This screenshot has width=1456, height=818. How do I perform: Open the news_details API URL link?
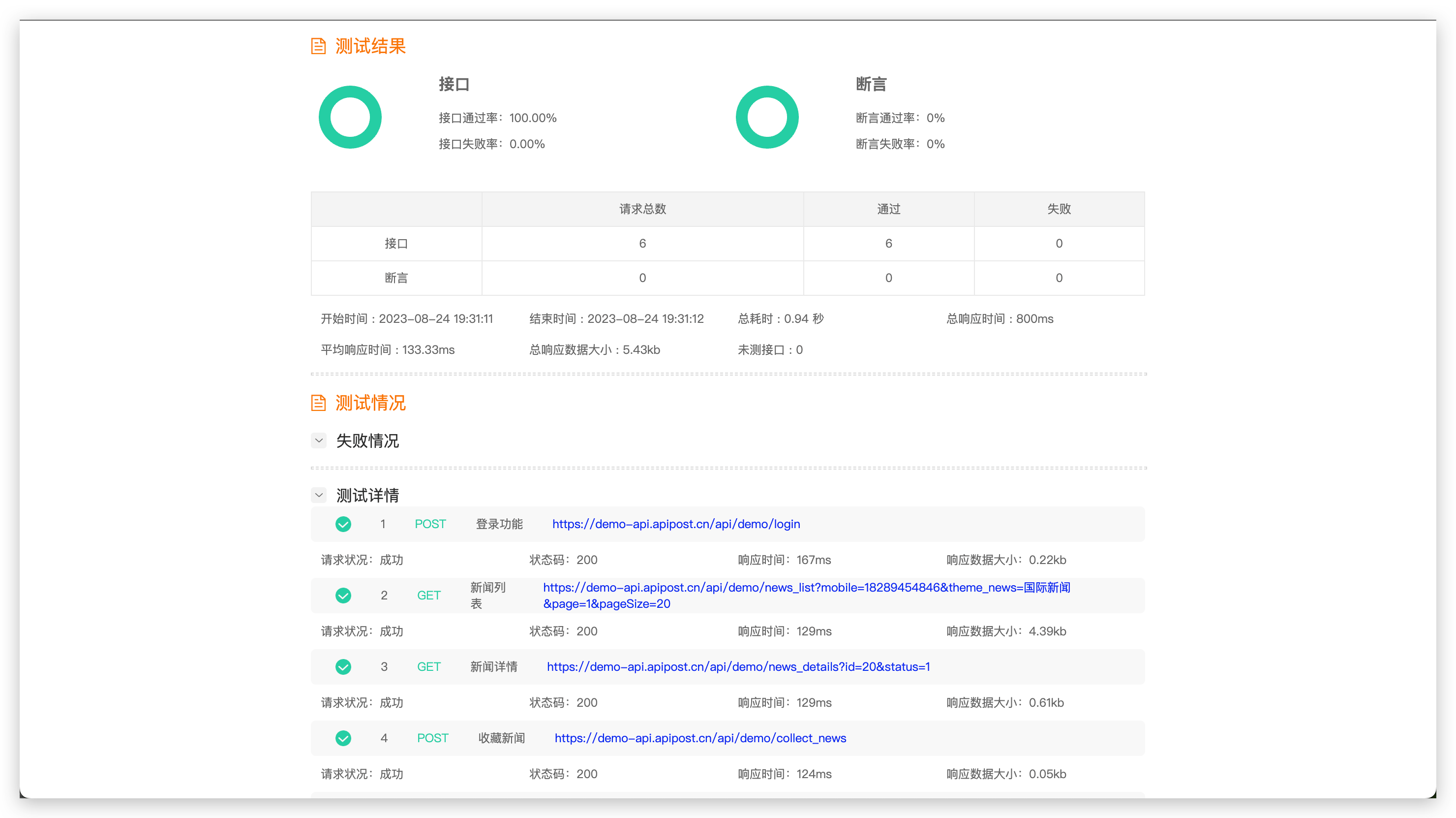click(x=738, y=667)
